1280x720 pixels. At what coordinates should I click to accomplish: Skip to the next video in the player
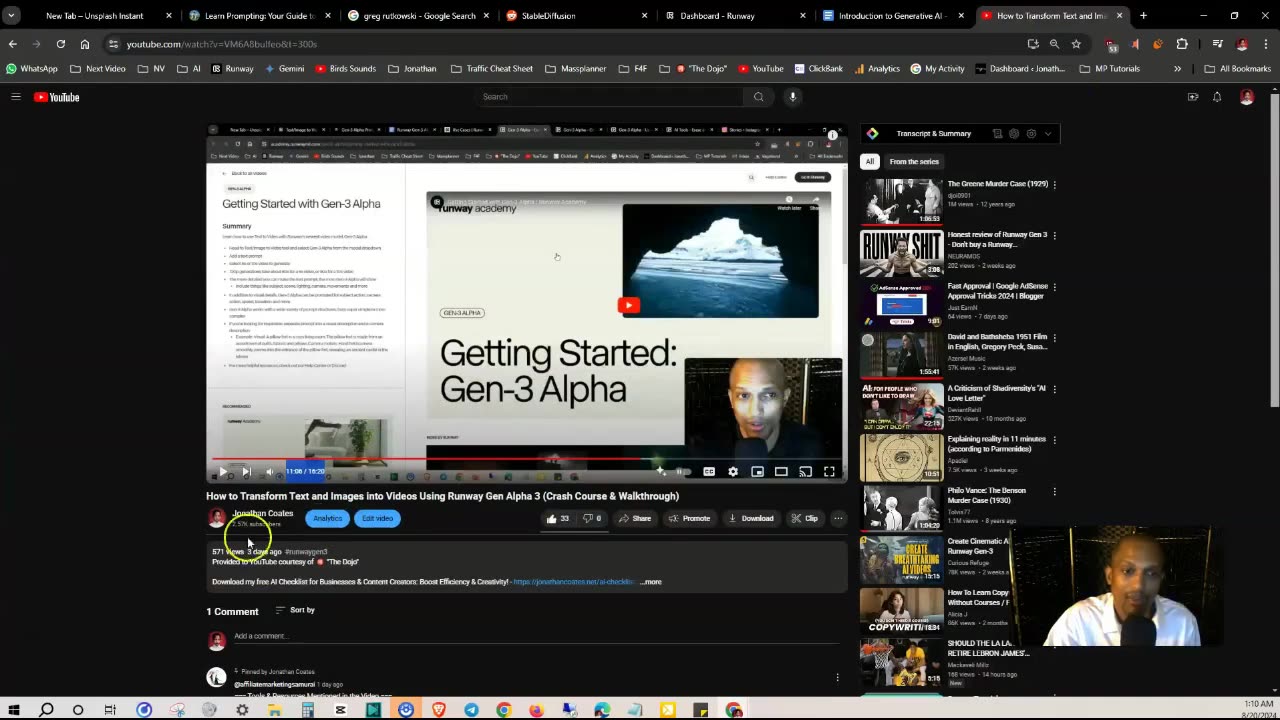pyautogui.click(x=246, y=472)
